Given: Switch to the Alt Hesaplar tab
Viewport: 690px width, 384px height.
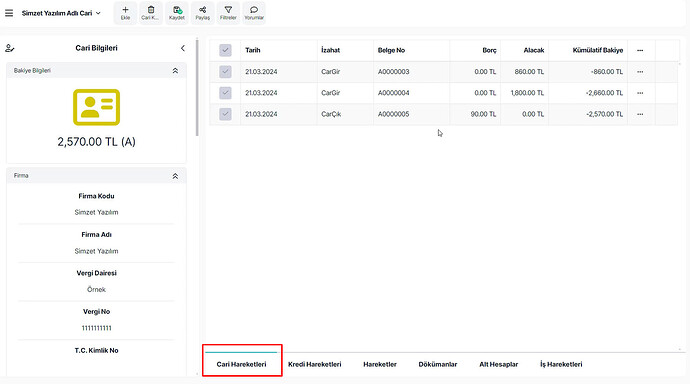Looking at the screenshot, I should coord(499,364).
